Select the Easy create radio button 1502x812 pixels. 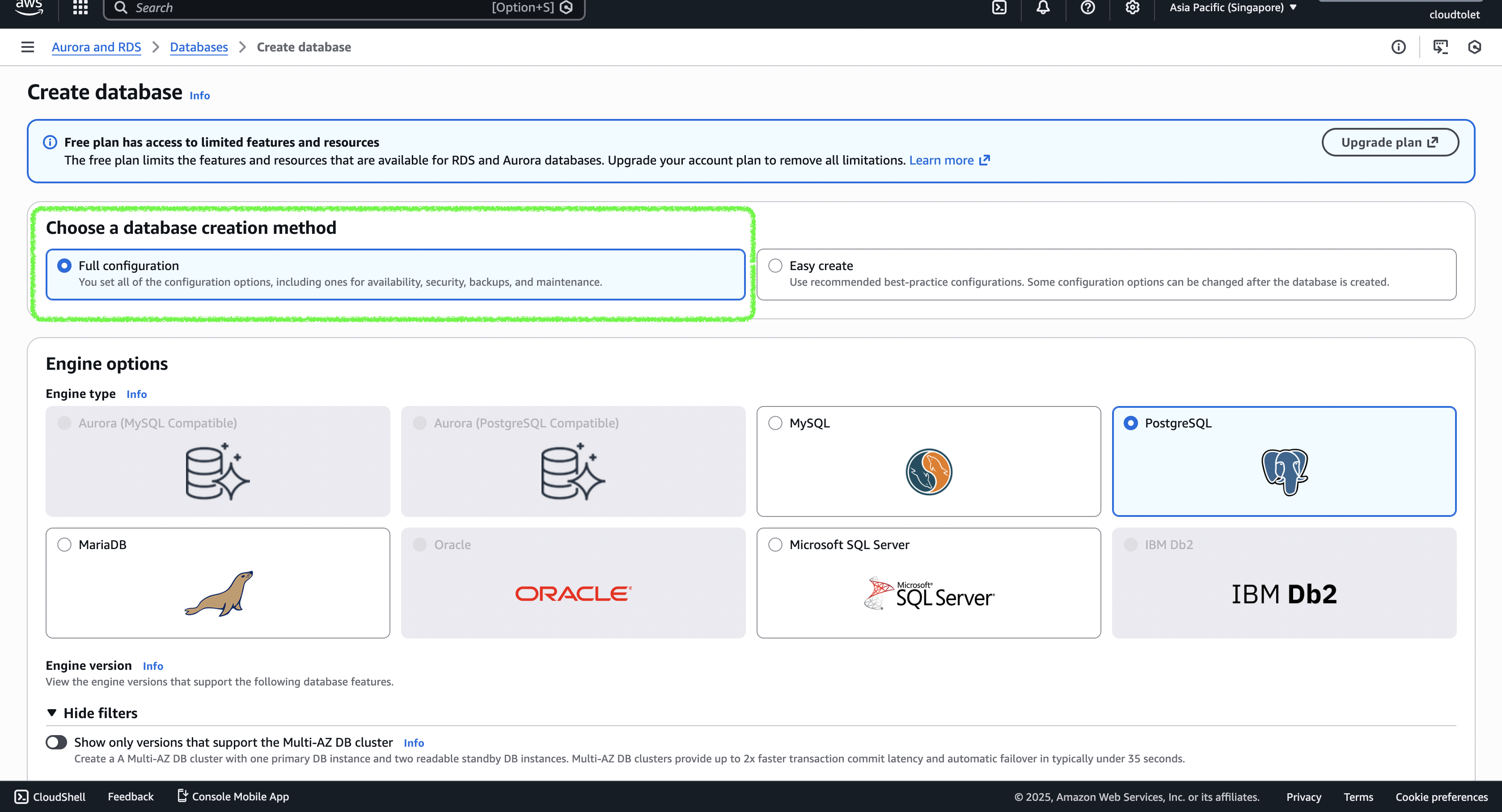click(775, 266)
